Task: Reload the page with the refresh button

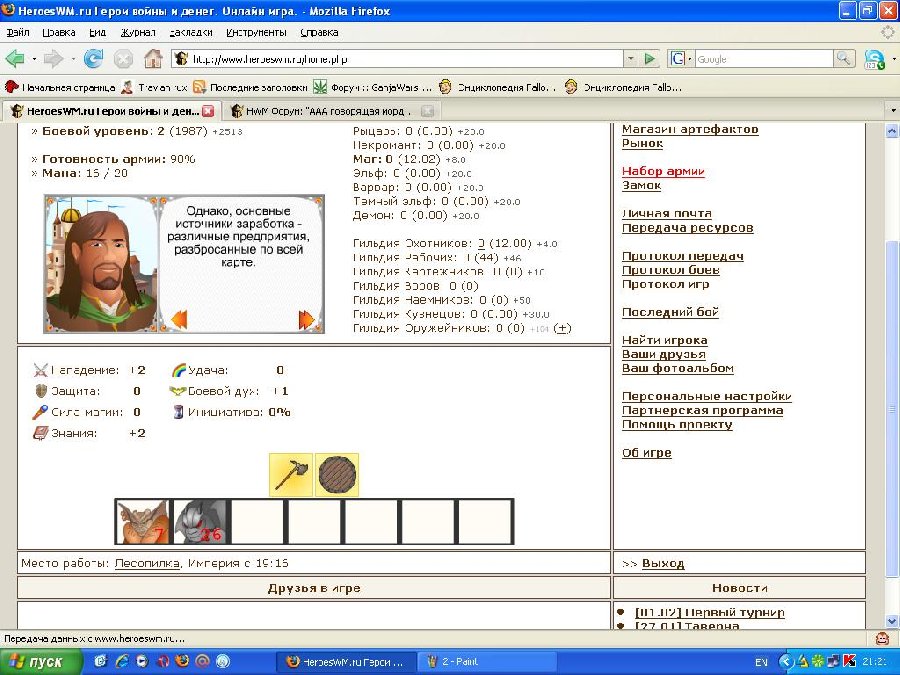Action: 94,59
